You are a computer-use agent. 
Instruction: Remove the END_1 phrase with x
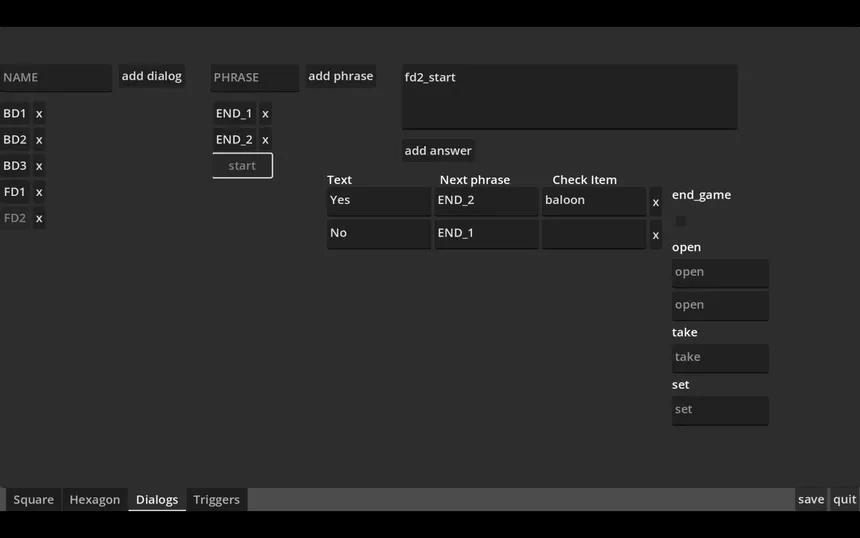pos(265,114)
